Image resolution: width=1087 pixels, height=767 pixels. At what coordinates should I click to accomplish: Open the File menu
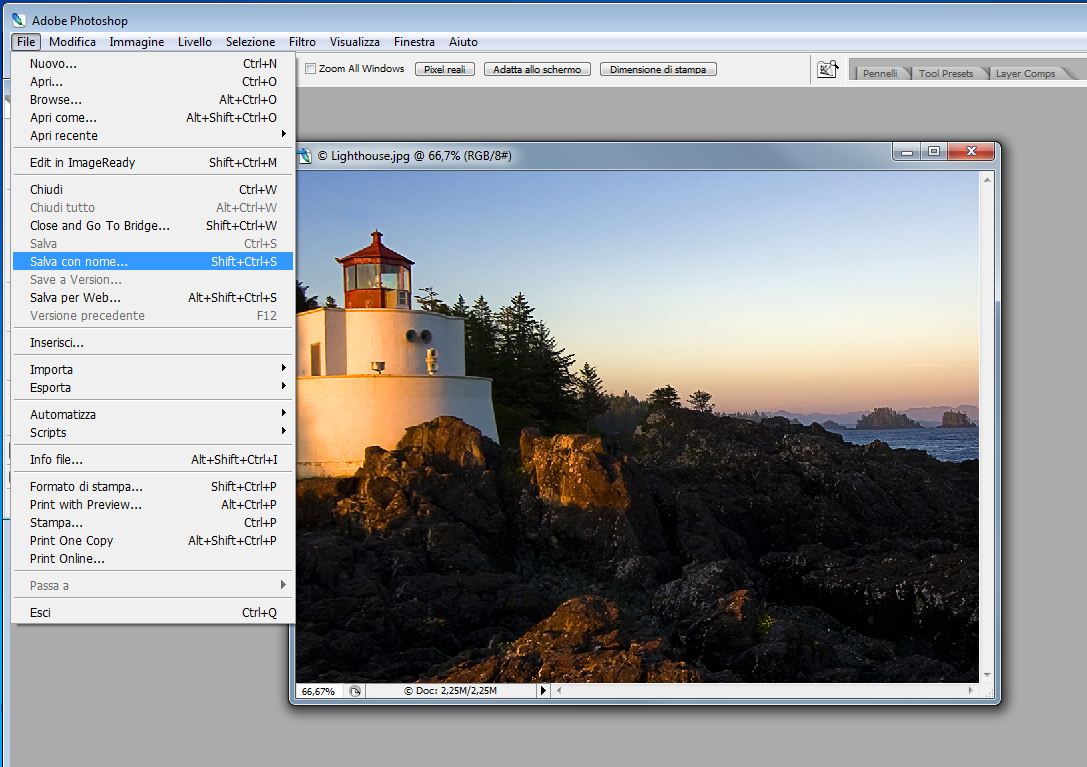coord(26,42)
